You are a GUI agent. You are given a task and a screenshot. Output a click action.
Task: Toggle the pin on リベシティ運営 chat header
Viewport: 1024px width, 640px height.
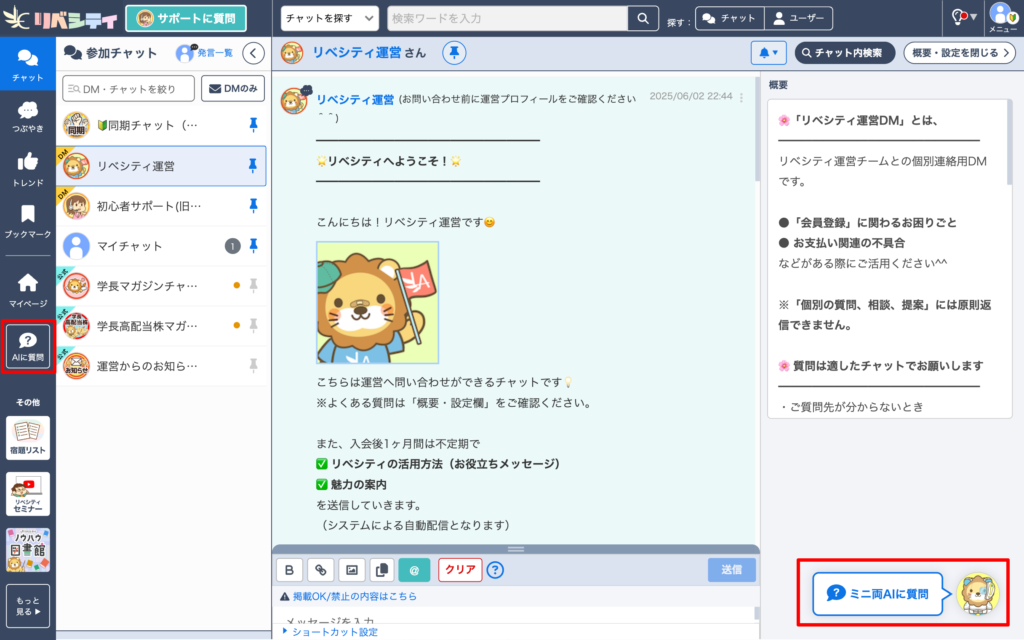click(x=453, y=53)
